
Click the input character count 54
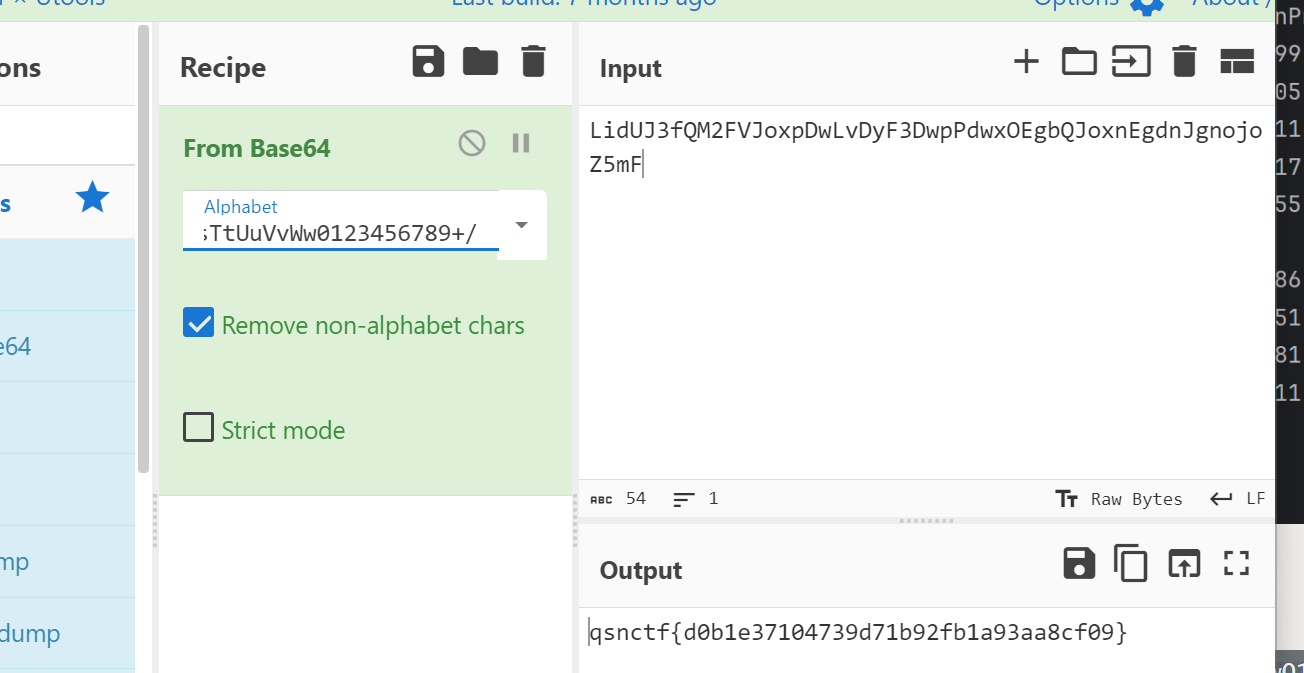tap(619, 498)
